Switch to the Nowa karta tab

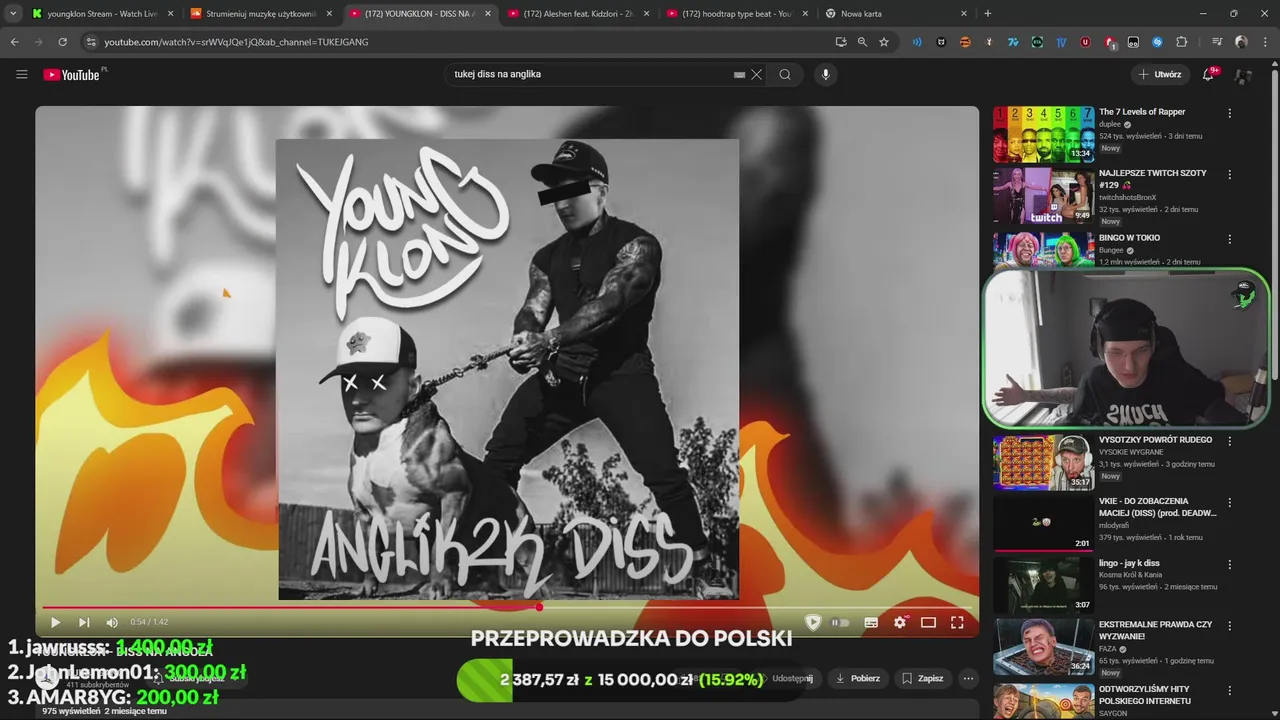(x=896, y=14)
